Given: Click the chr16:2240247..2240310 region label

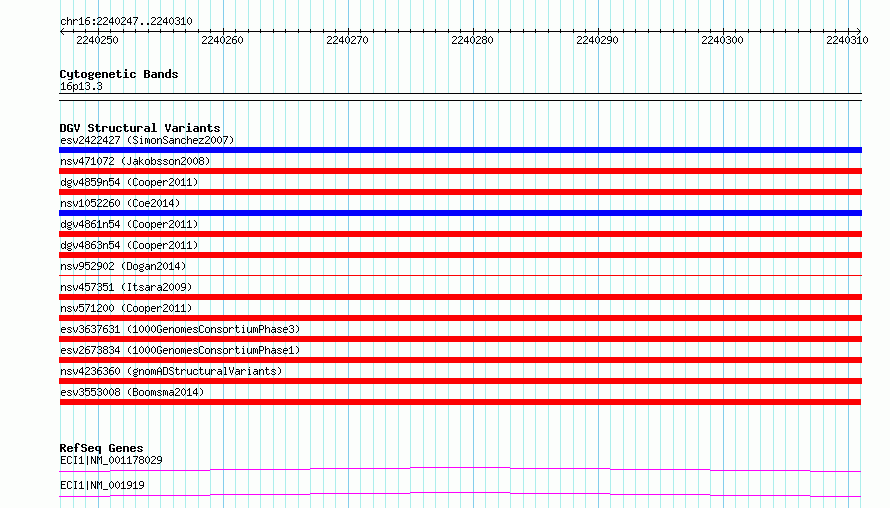Looking at the screenshot, I should click(126, 21).
